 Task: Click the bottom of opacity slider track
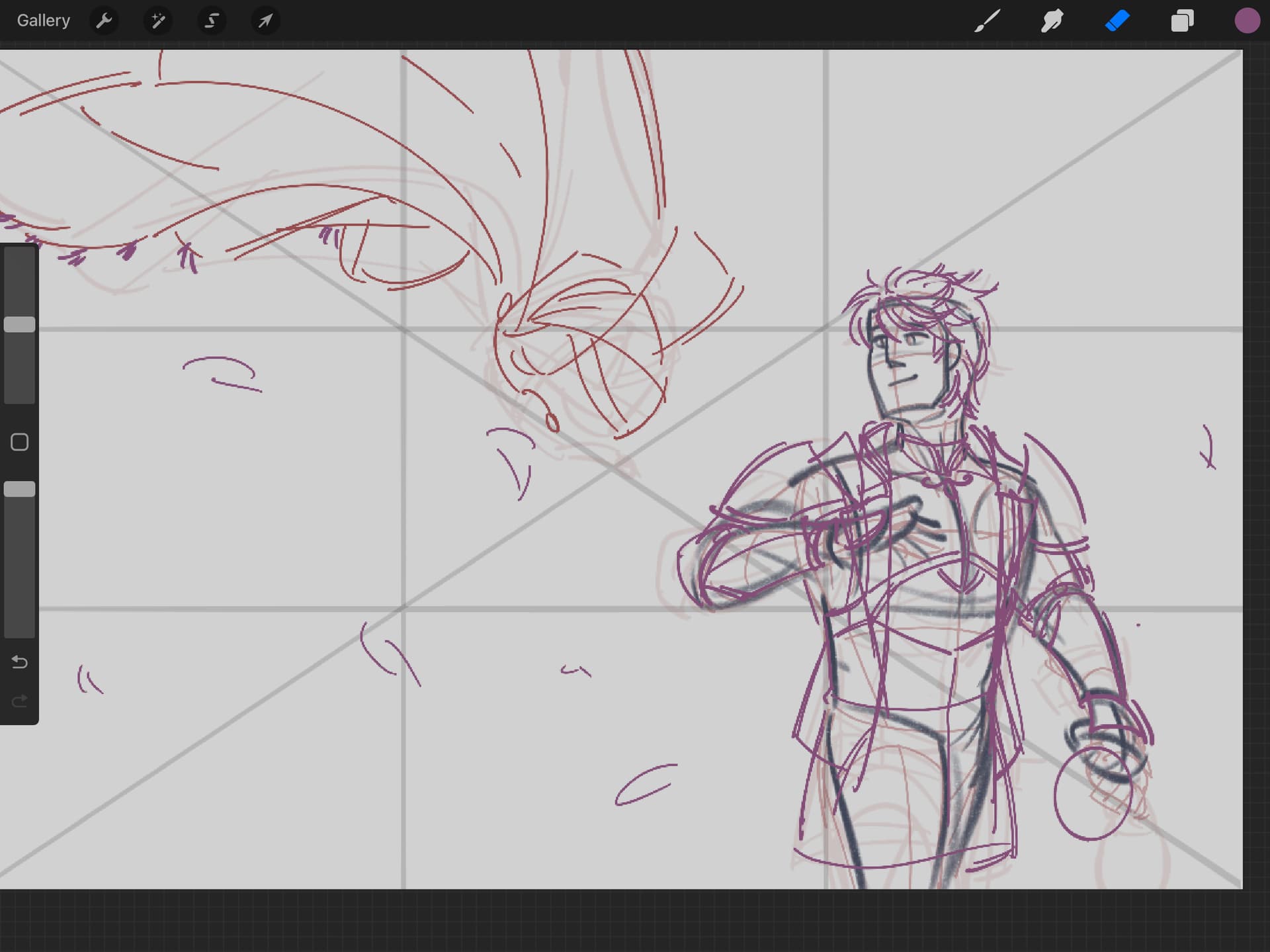point(20,628)
